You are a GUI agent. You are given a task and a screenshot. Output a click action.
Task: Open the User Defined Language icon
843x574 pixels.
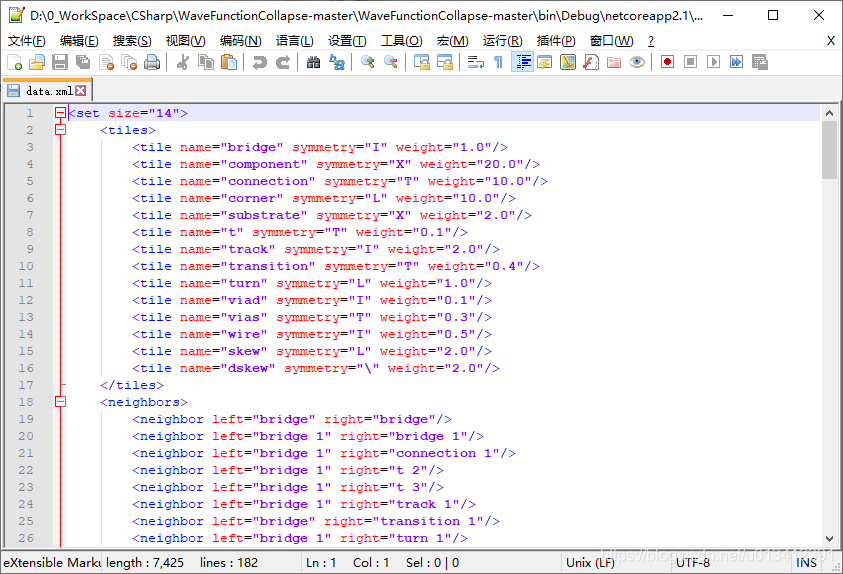click(x=545, y=62)
